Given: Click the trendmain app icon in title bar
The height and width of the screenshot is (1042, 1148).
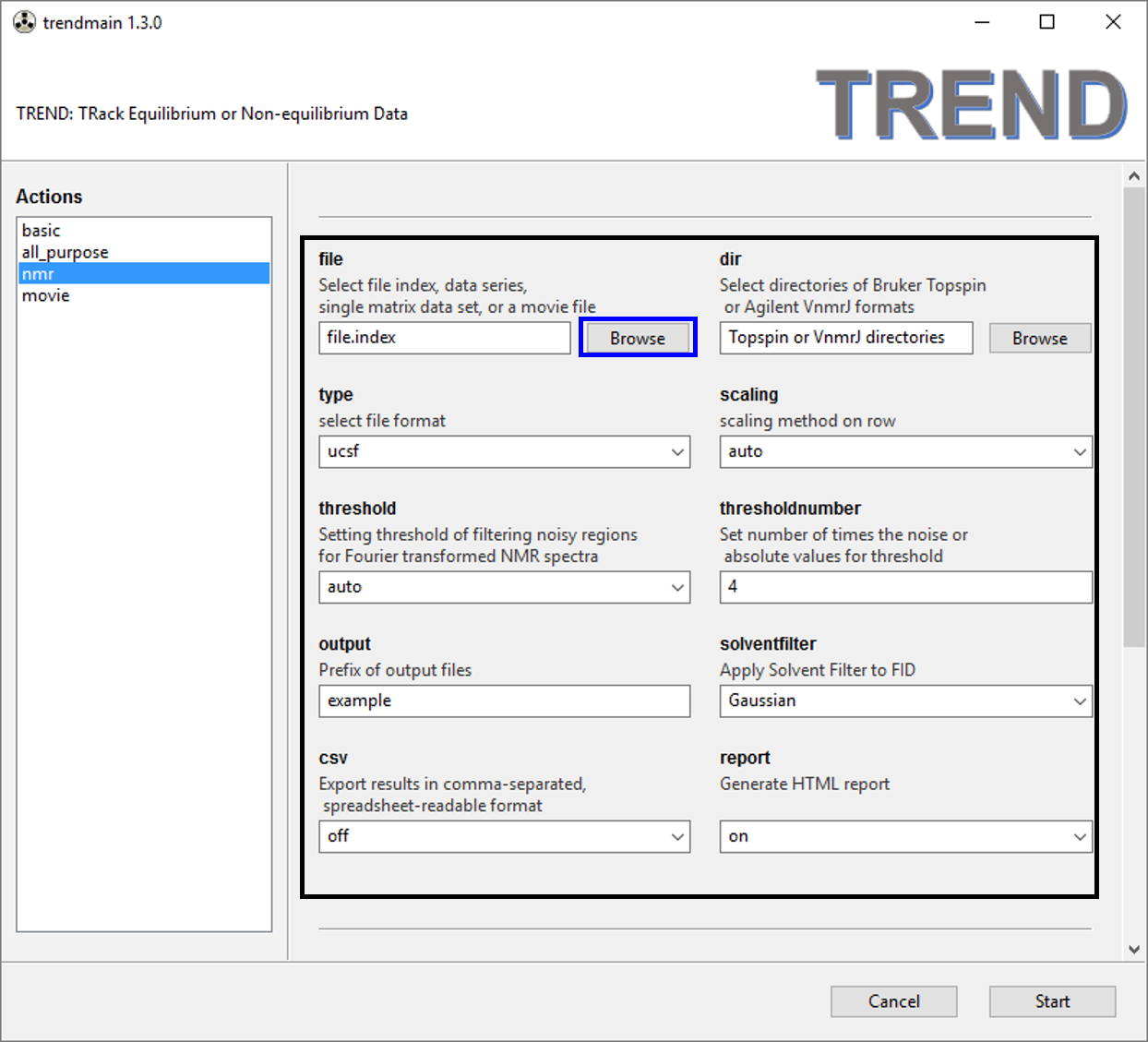Looking at the screenshot, I should 24,22.
